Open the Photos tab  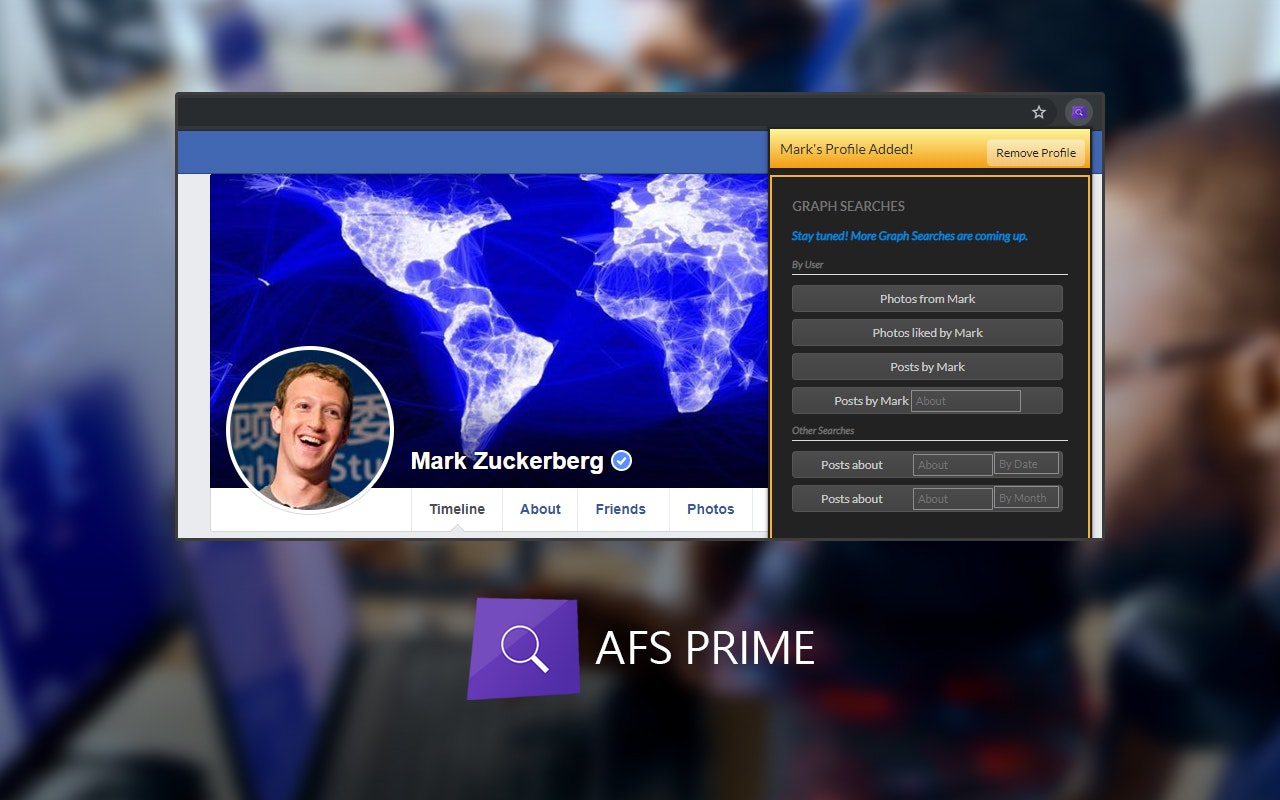pyautogui.click(x=710, y=509)
